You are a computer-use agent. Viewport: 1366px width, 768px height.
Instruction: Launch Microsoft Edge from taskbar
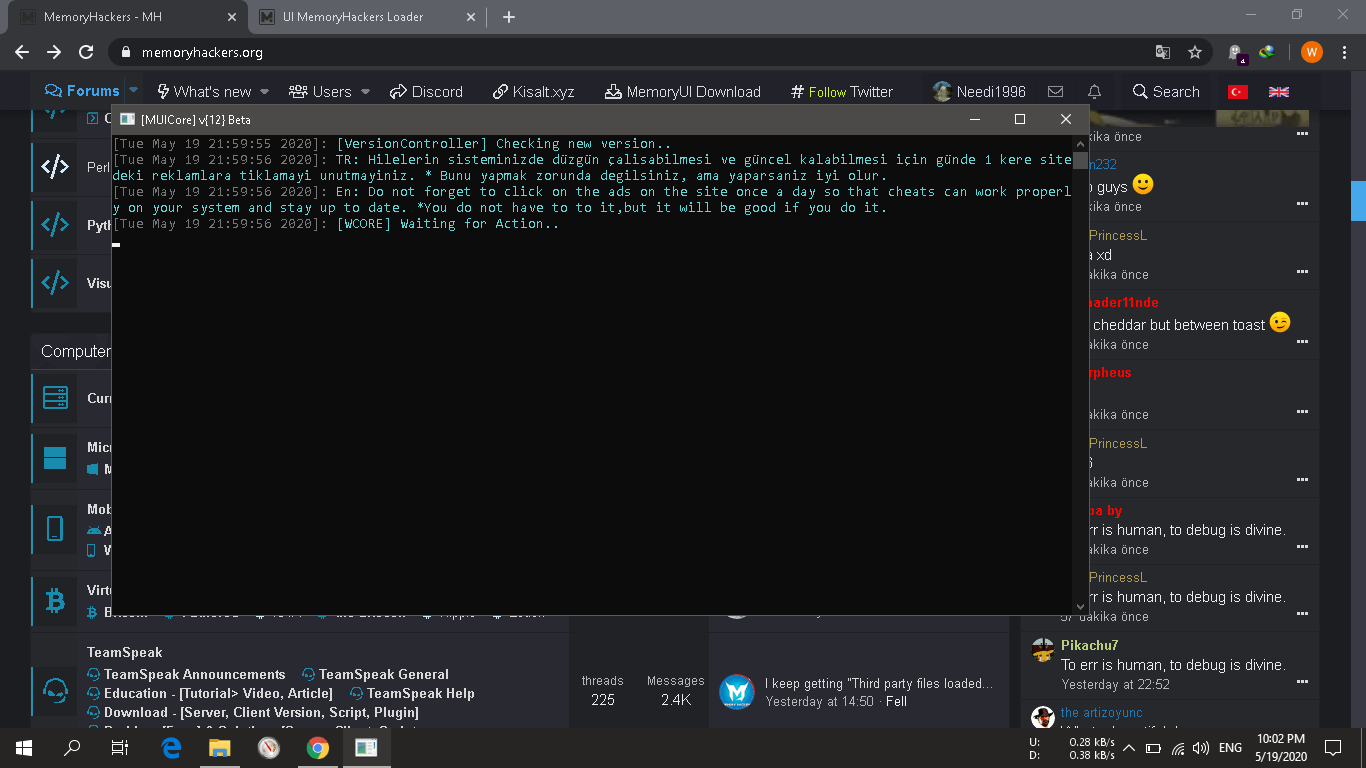[x=171, y=747]
